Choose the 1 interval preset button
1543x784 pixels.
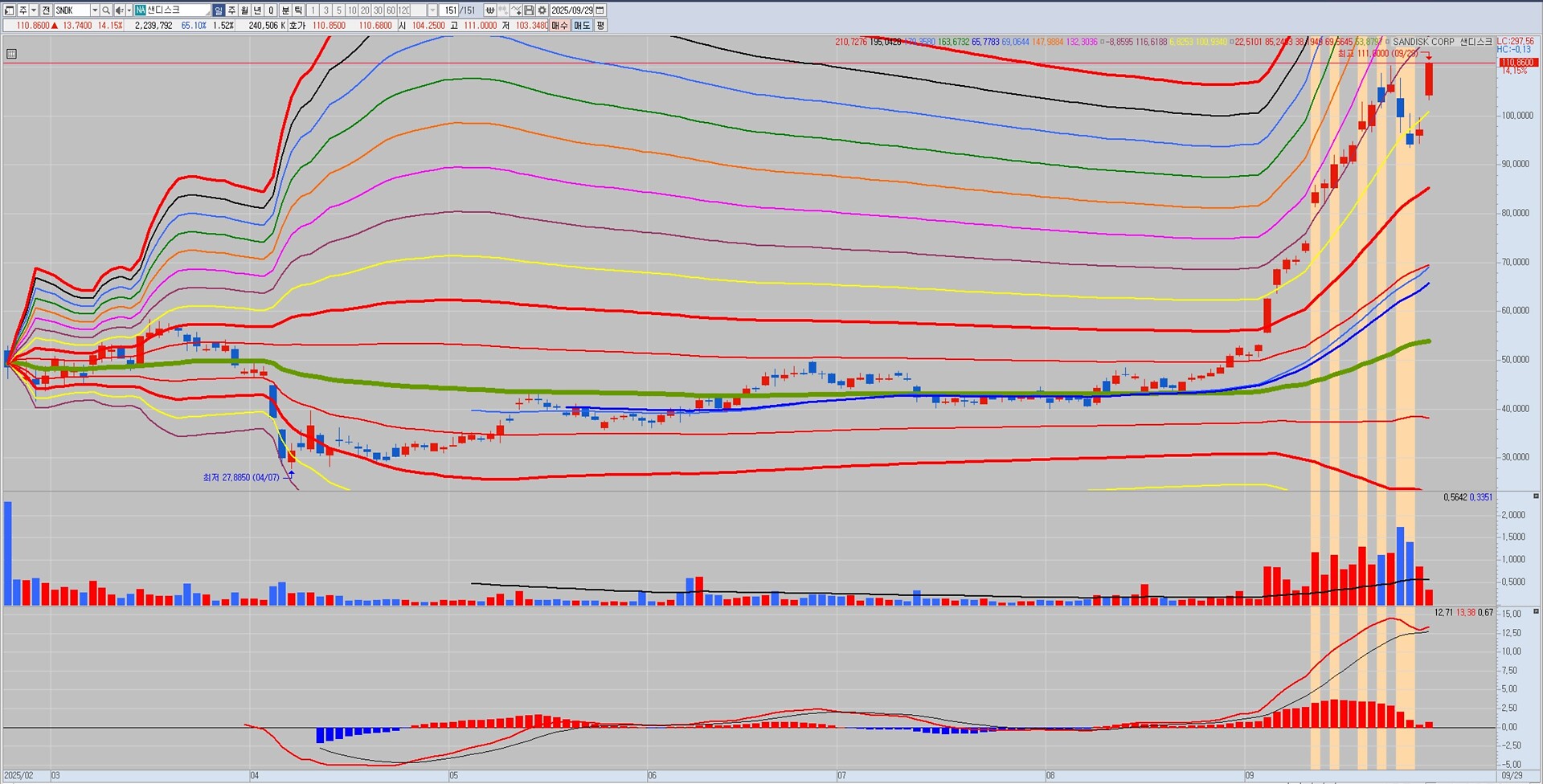[313, 10]
